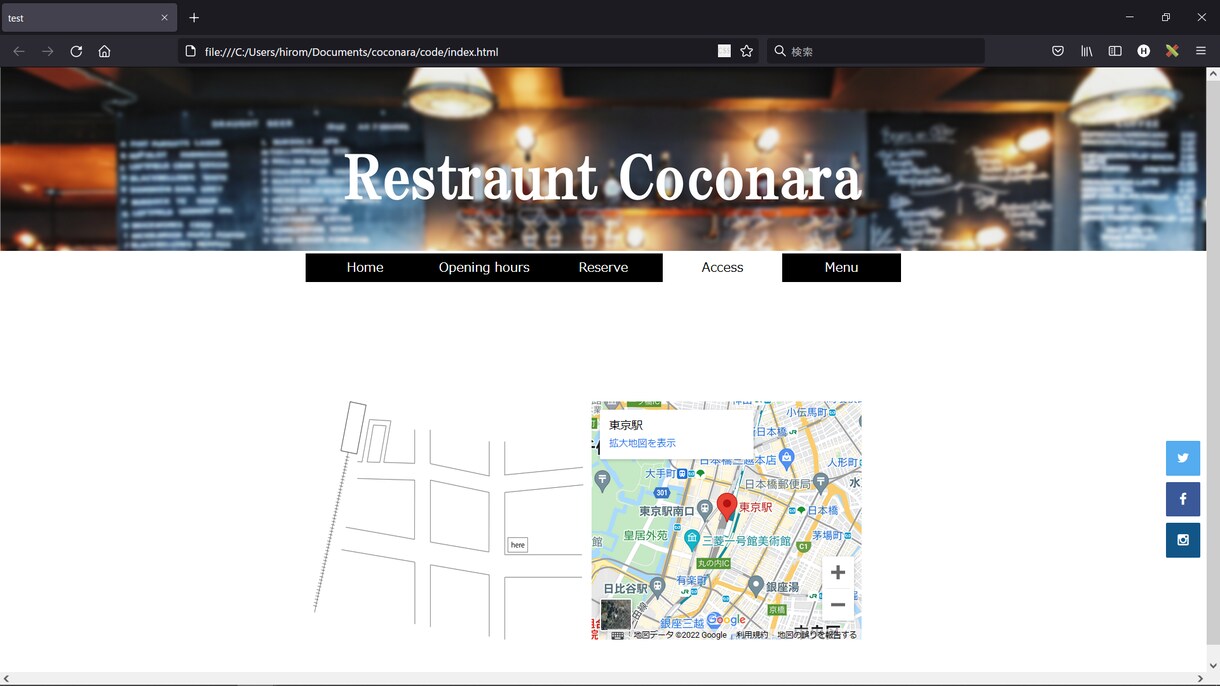The height and width of the screenshot is (686, 1220).
Task: Minimize the browser window
Action: 1130,17
